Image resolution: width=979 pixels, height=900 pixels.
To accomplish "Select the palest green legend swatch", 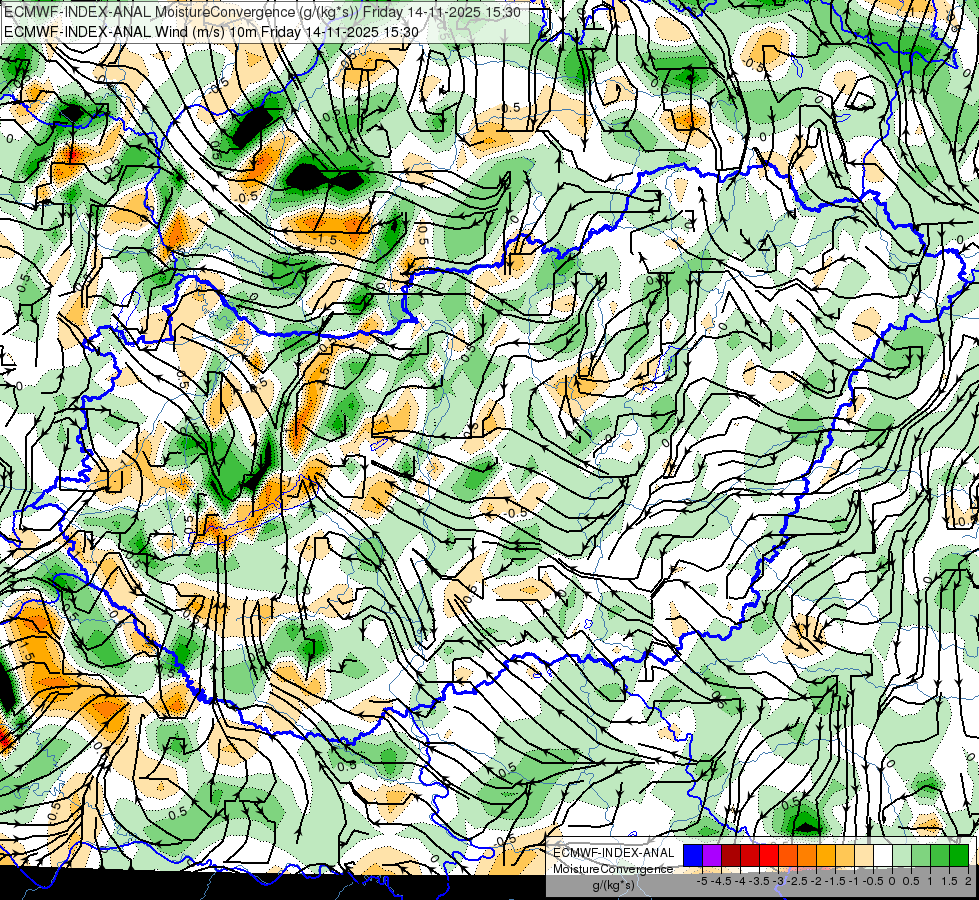I will pyautogui.click(x=902, y=855).
